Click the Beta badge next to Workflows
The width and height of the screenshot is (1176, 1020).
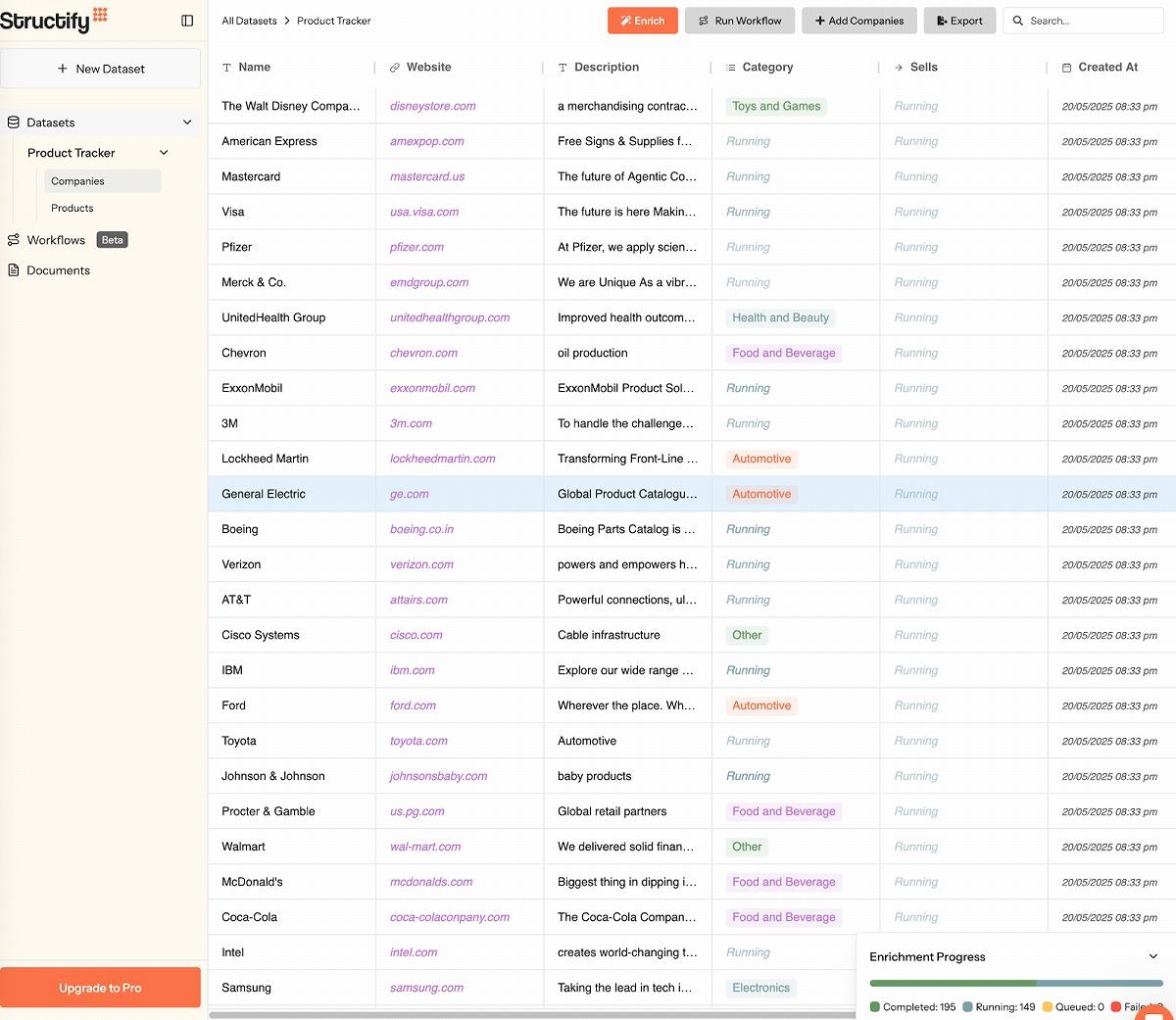(x=113, y=240)
